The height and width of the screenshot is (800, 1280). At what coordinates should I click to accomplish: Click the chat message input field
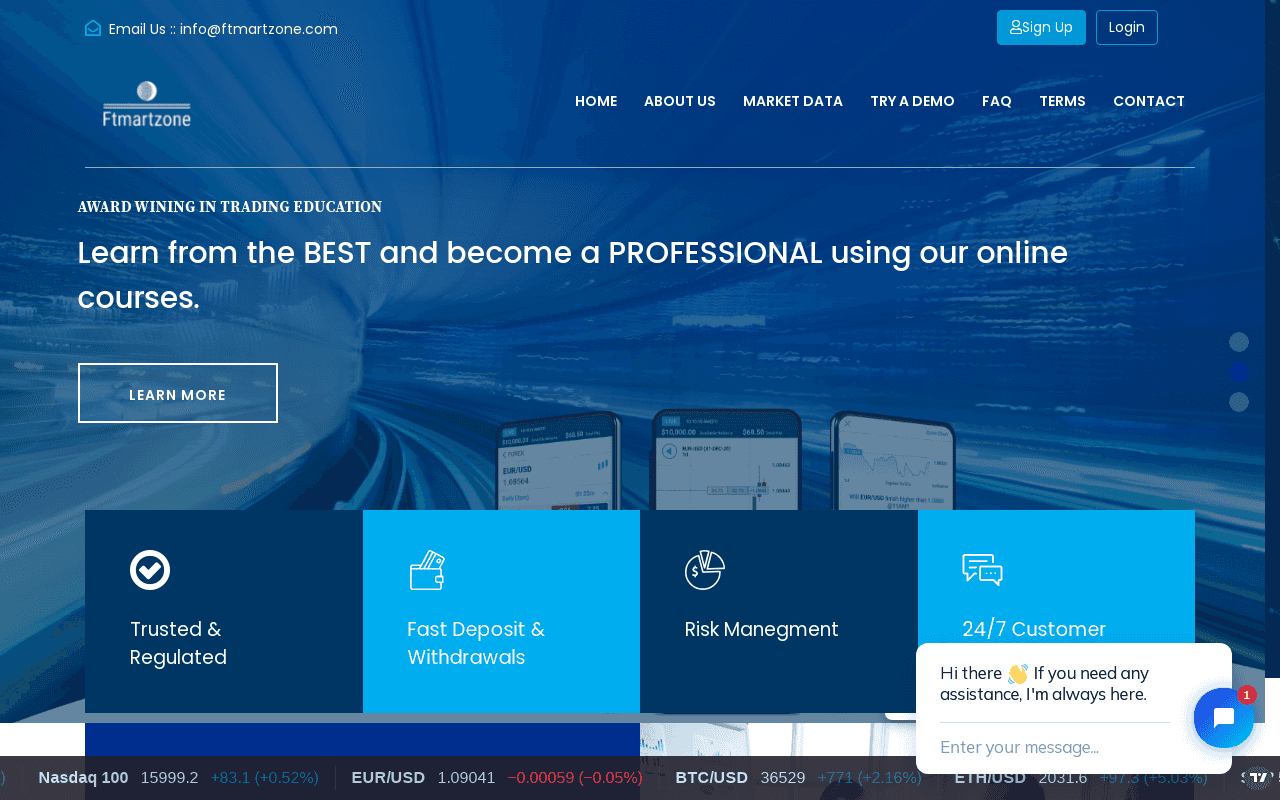point(1050,747)
